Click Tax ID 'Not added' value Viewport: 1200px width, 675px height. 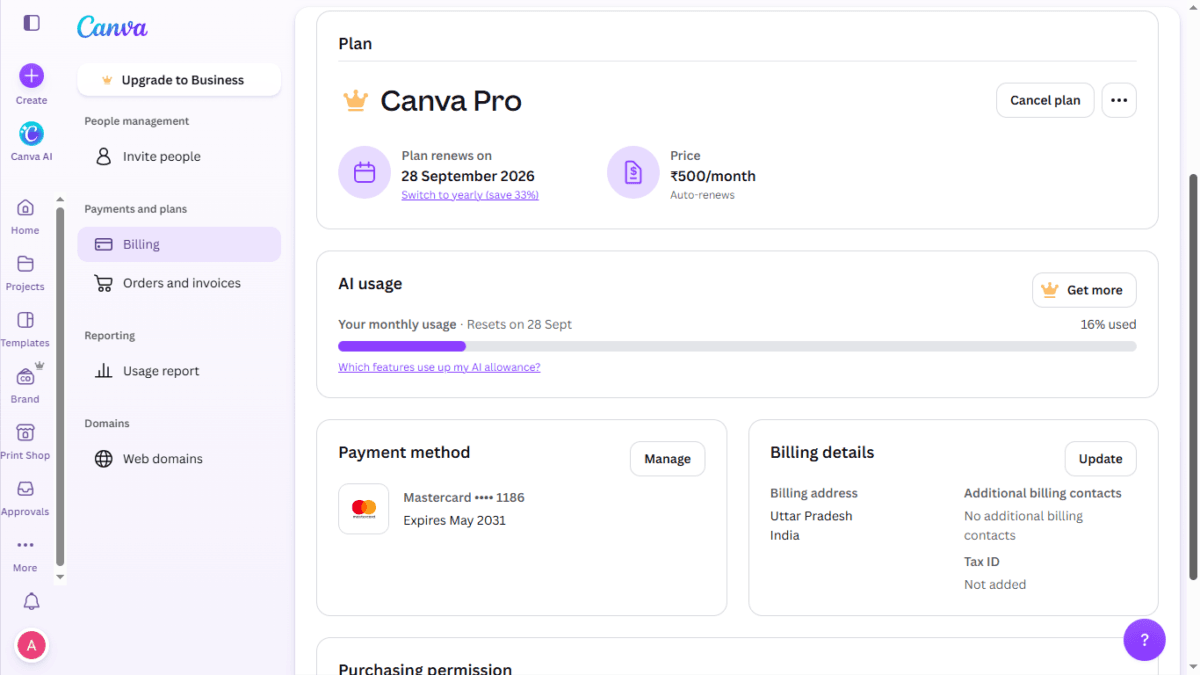[x=995, y=585]
